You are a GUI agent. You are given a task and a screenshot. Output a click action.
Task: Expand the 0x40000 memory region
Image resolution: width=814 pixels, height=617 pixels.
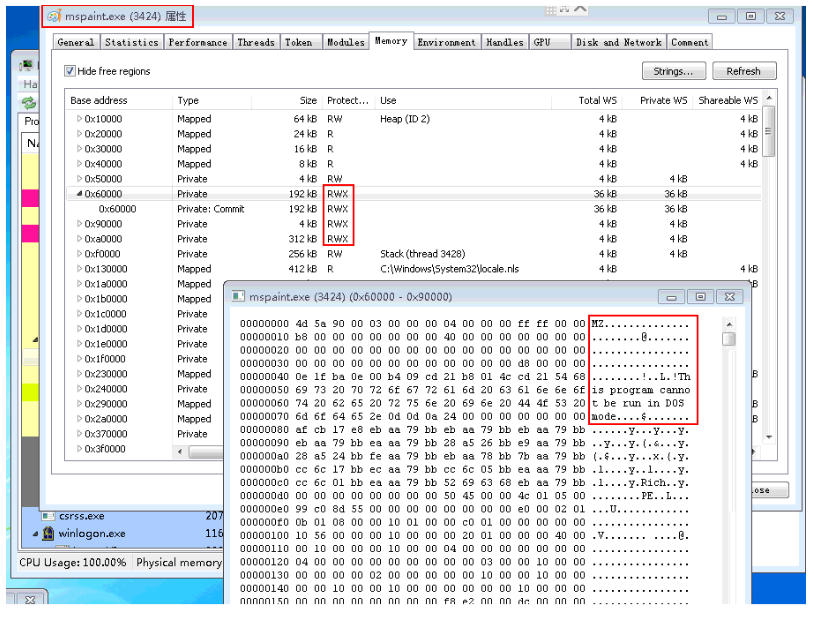[79, 164]
